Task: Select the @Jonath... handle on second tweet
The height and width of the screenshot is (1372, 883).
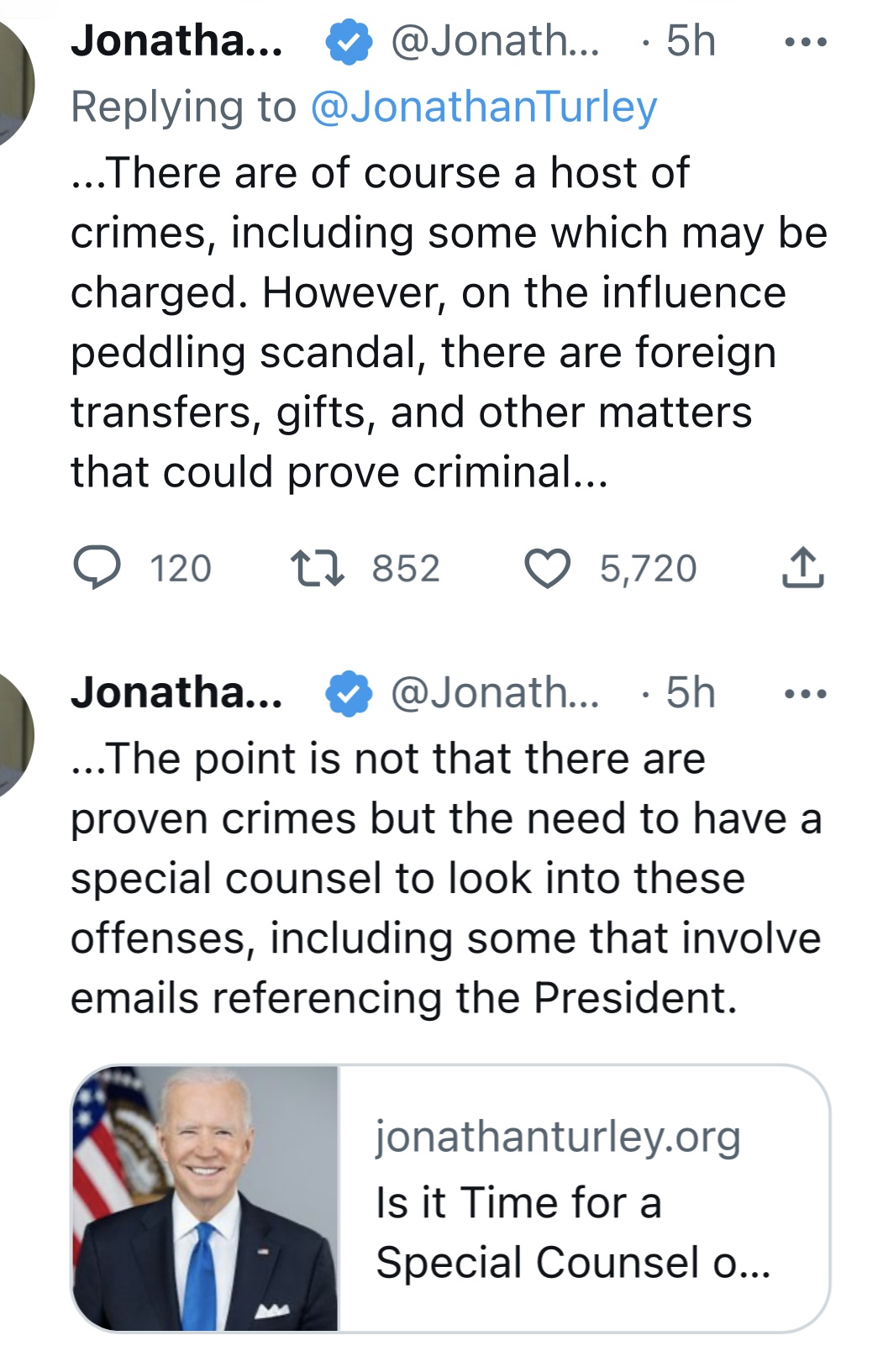Action: (x=496, y=693)
